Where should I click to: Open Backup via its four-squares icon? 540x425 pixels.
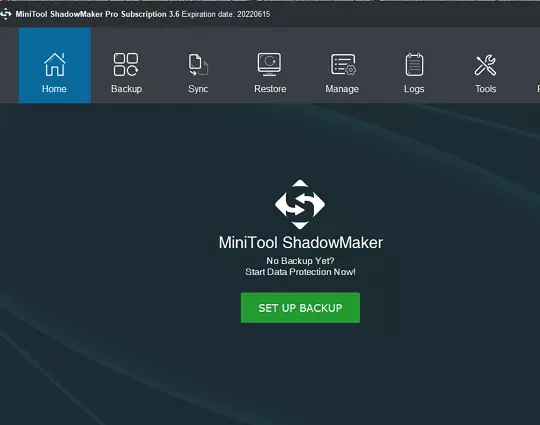(x=126, y=64)
